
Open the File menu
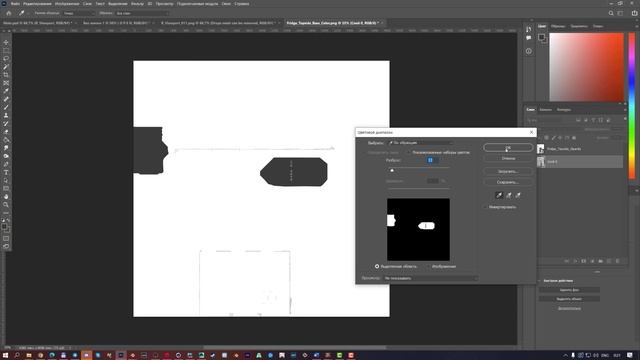click(15, 4)
